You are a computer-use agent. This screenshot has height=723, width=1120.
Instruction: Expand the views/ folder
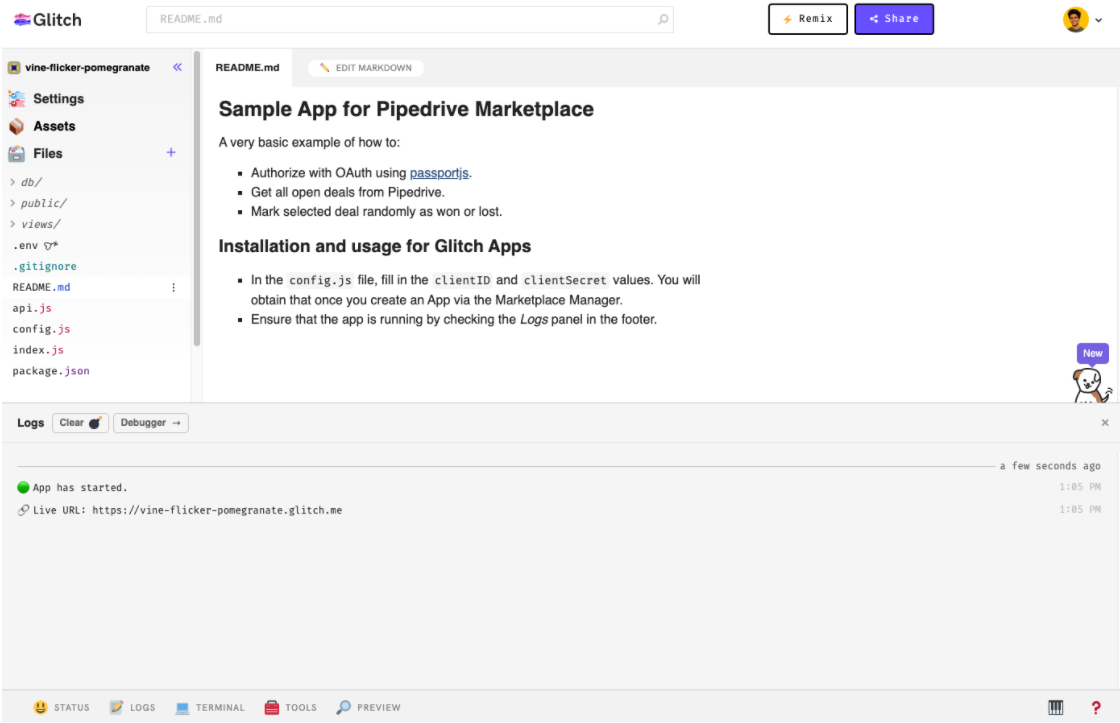pyautogui.click(x=36, y=224)
